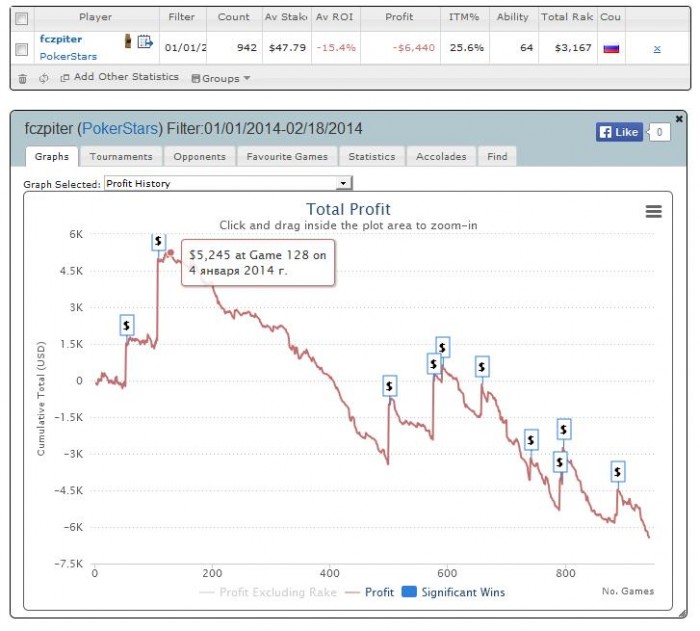Click the $47.79 average stake cell
Image resolution: width=700 pixels, height=631 pixels.
[287, 48]
